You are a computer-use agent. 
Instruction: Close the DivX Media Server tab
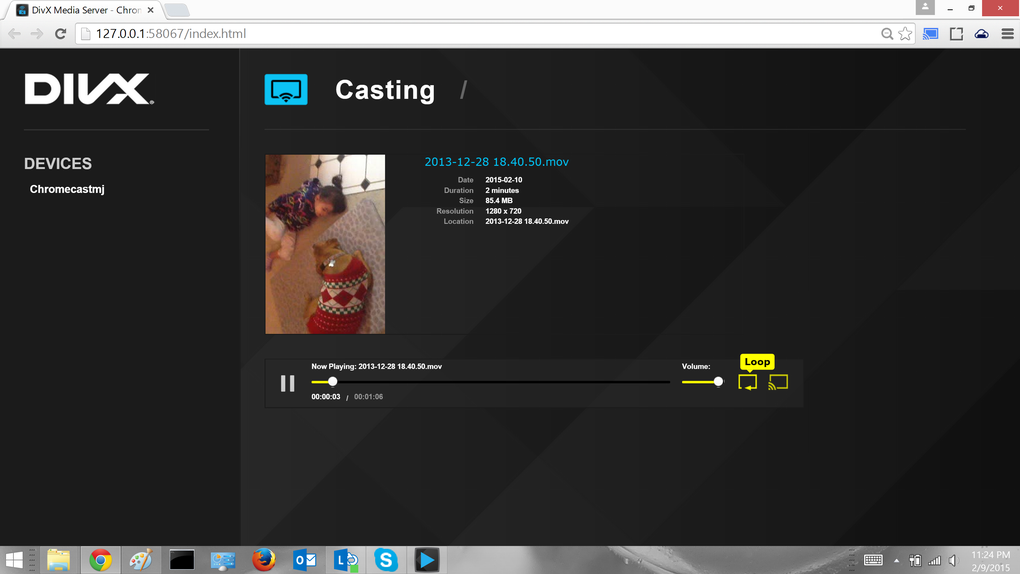(x=150, y=10)
